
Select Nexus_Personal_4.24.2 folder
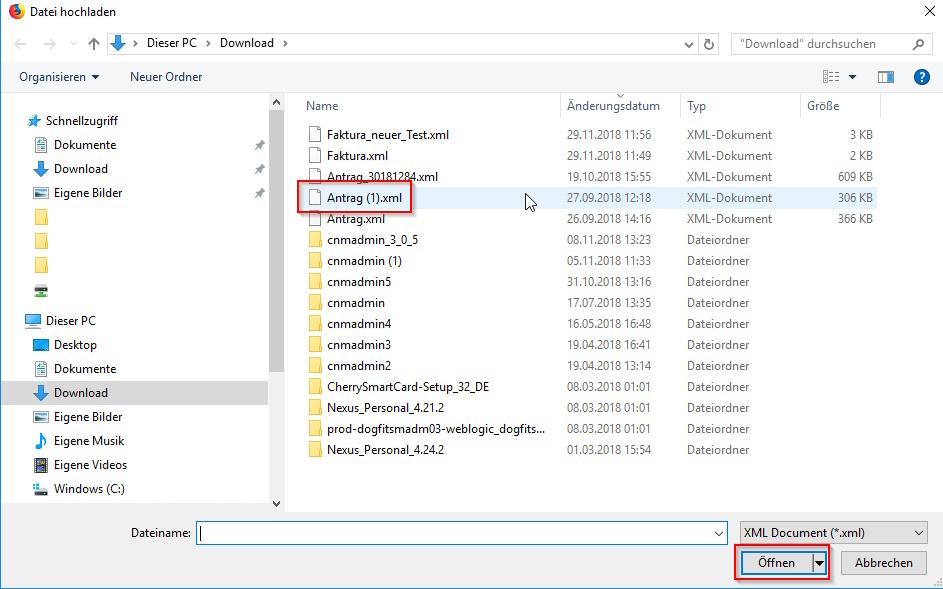[385, 450]
